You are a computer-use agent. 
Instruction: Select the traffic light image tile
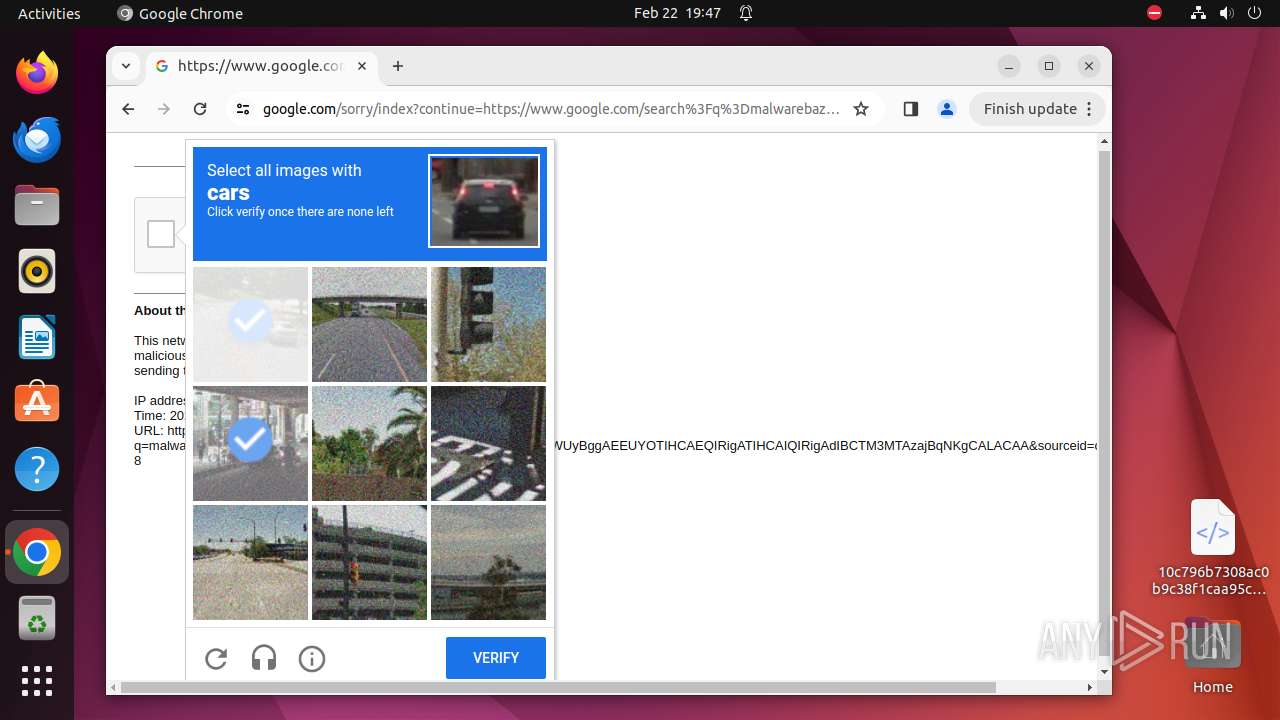(x=488, y=324)
